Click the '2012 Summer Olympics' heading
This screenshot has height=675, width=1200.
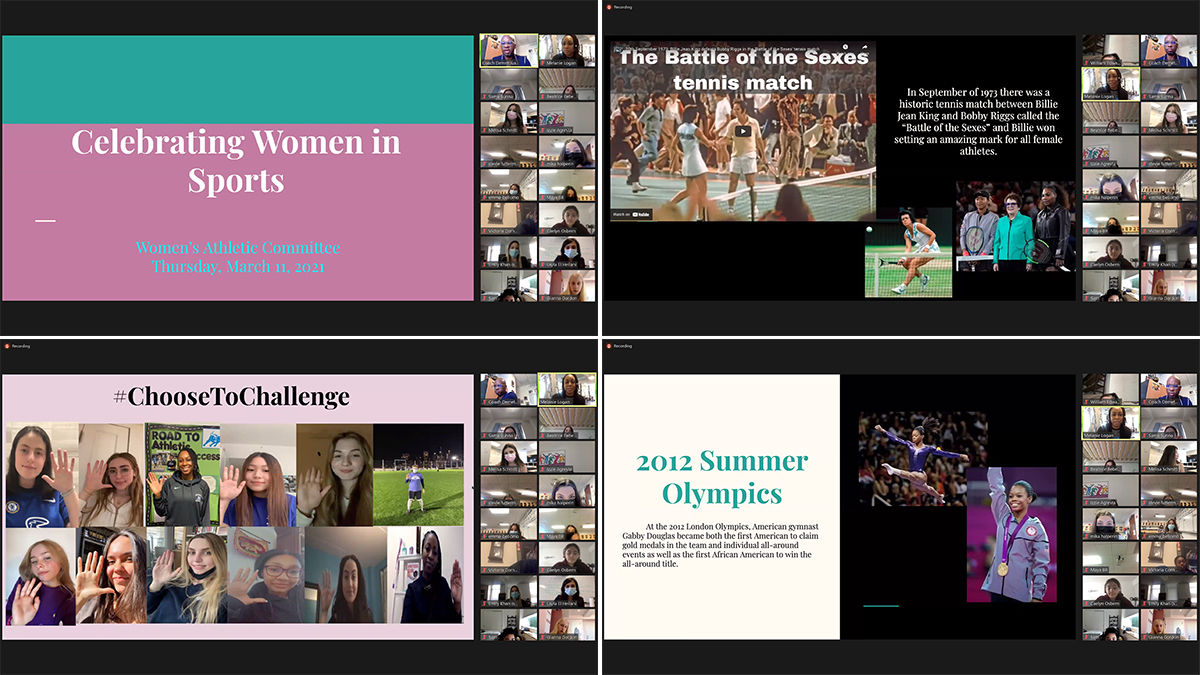[x=722, y=477]
